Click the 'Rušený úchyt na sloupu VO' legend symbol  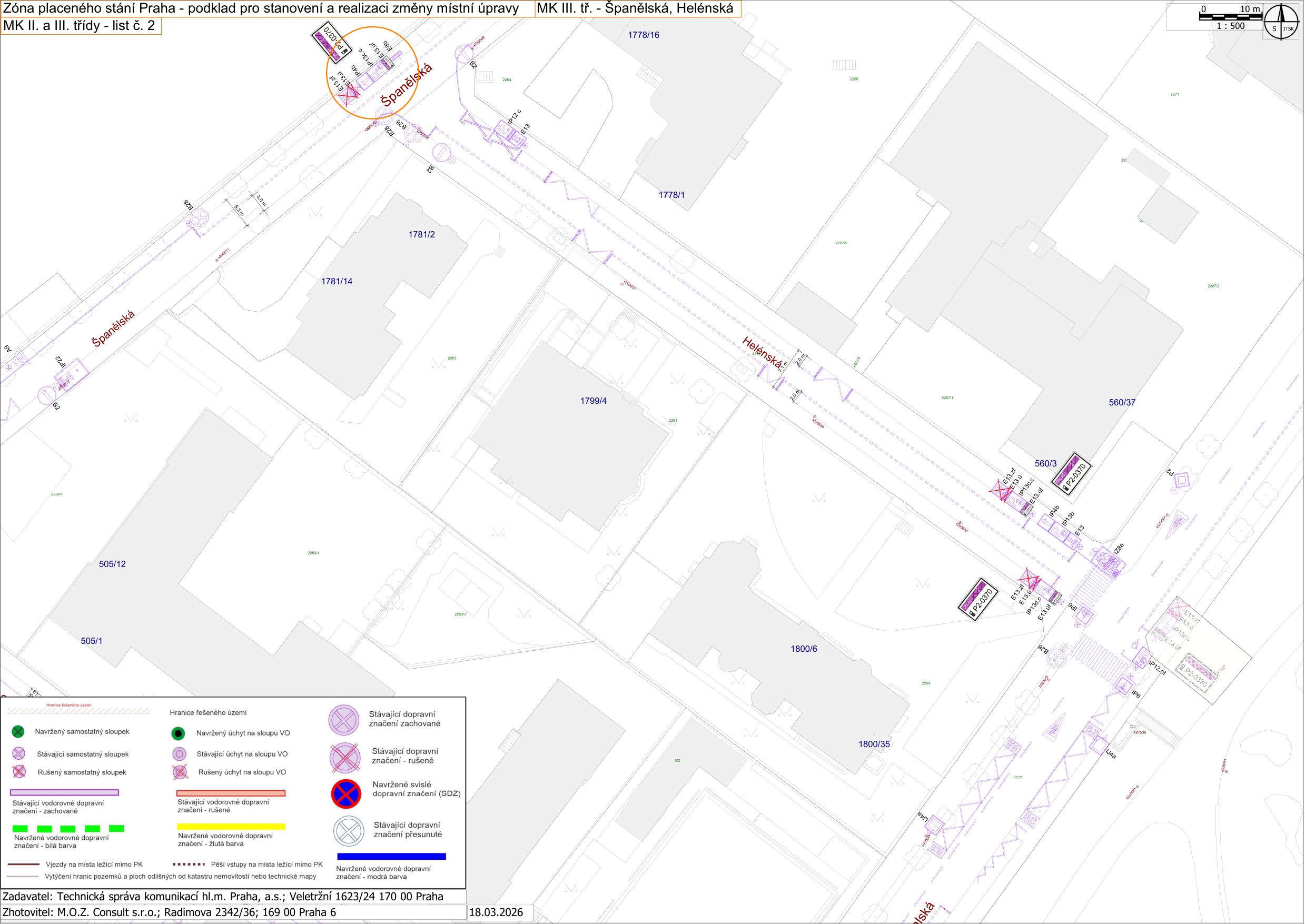point(180,772)
